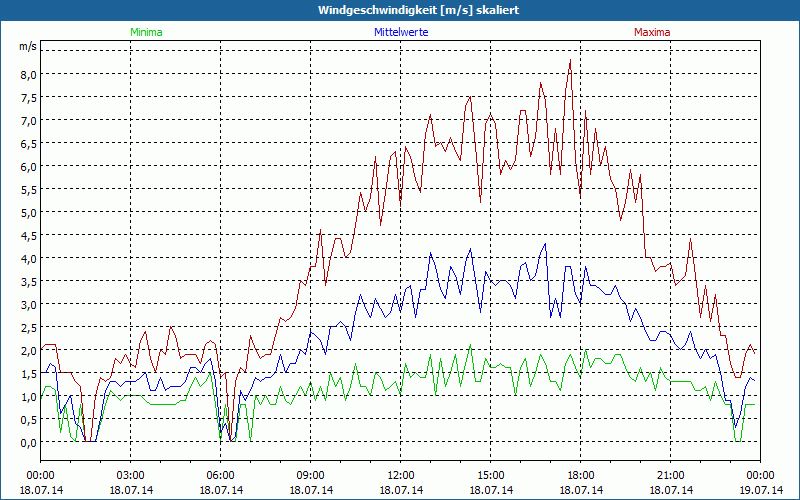Click the 21:00 time axis label

coord(671,475)
